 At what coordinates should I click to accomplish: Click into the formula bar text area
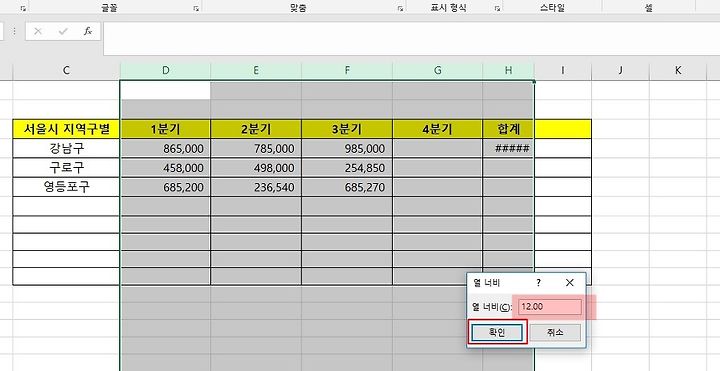[411, 39]
